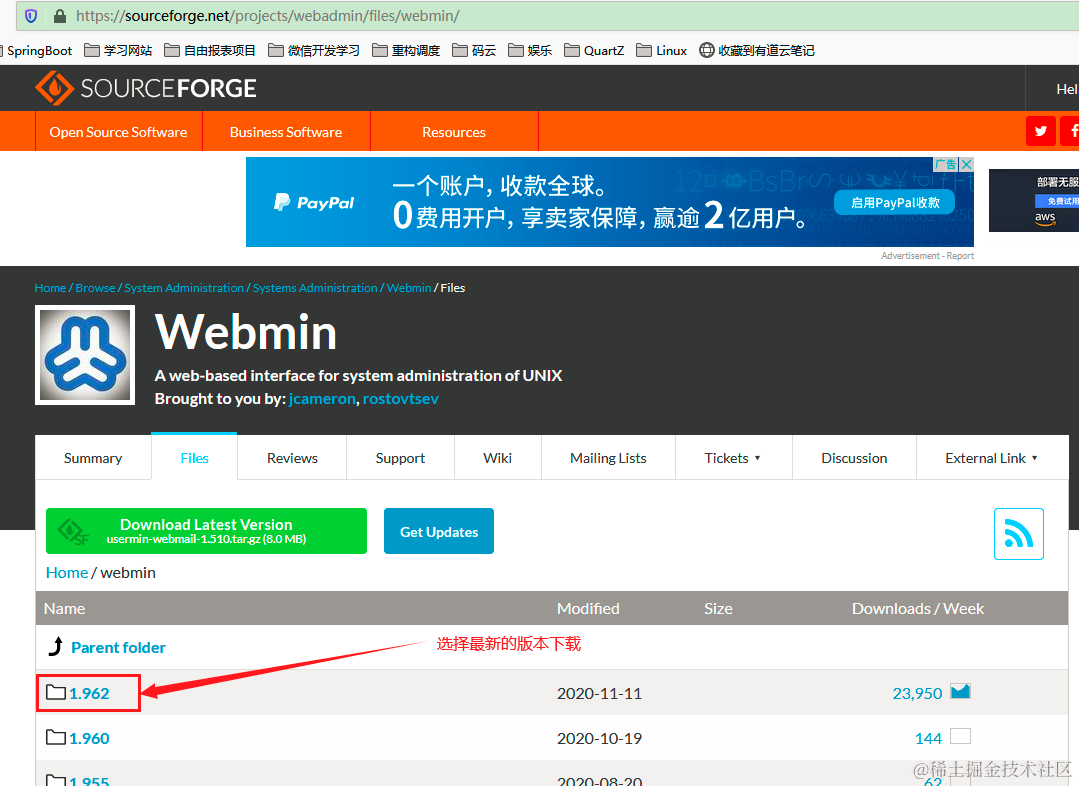Screen dimensions: 1079x786
Task: Open the 微信开发学习 bookmark folder
Action: pos(314,50)
